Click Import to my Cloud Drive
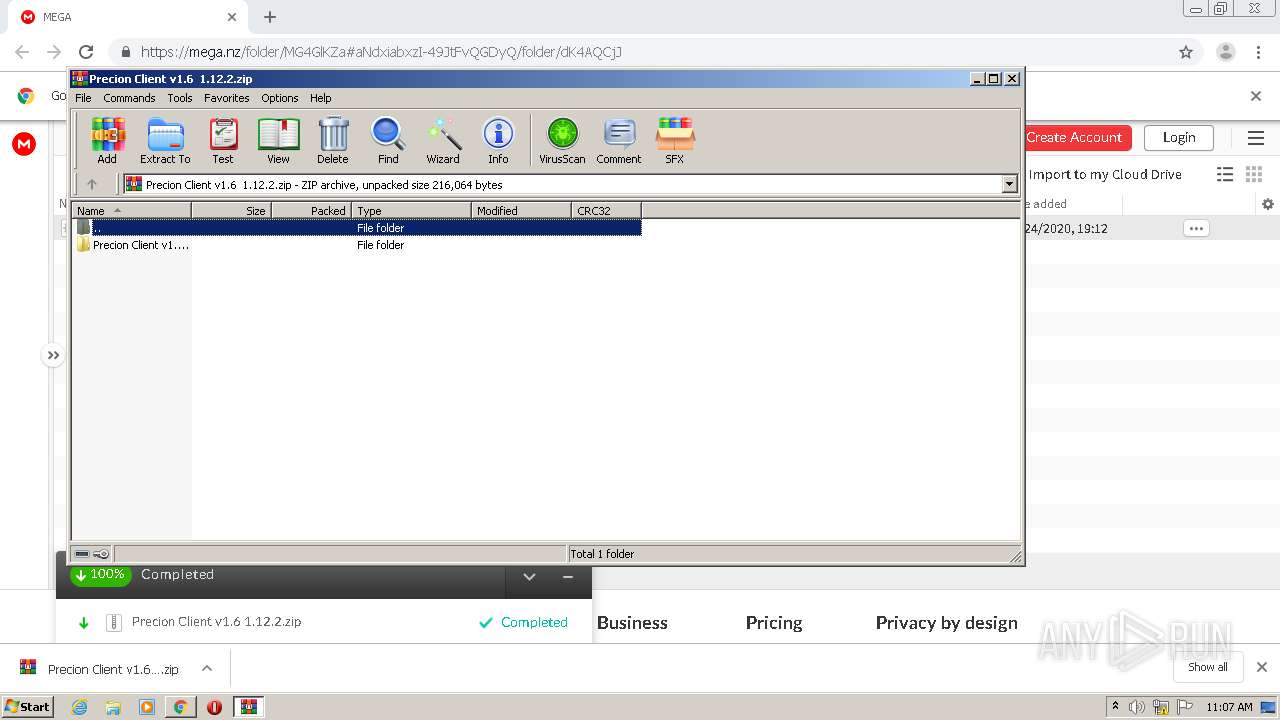The width and height of the screenshot is (1280, 720). [x=1105, y=174]
